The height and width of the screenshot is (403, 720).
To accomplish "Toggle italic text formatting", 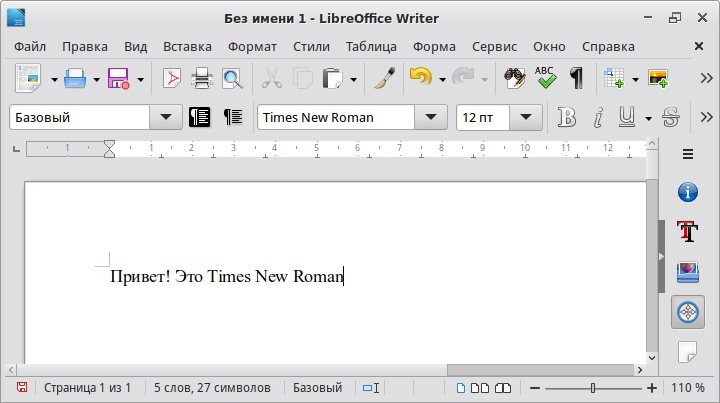I will point(598,118).
